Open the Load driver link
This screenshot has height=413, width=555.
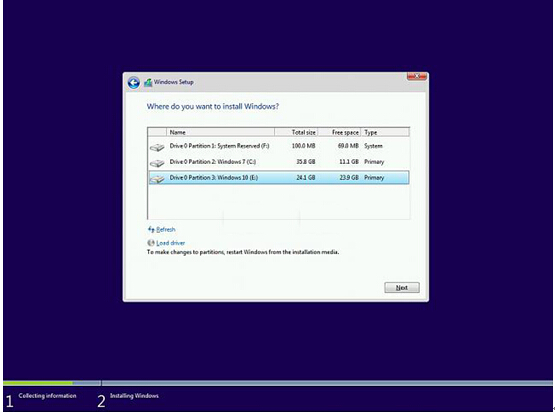coord(171,243)
